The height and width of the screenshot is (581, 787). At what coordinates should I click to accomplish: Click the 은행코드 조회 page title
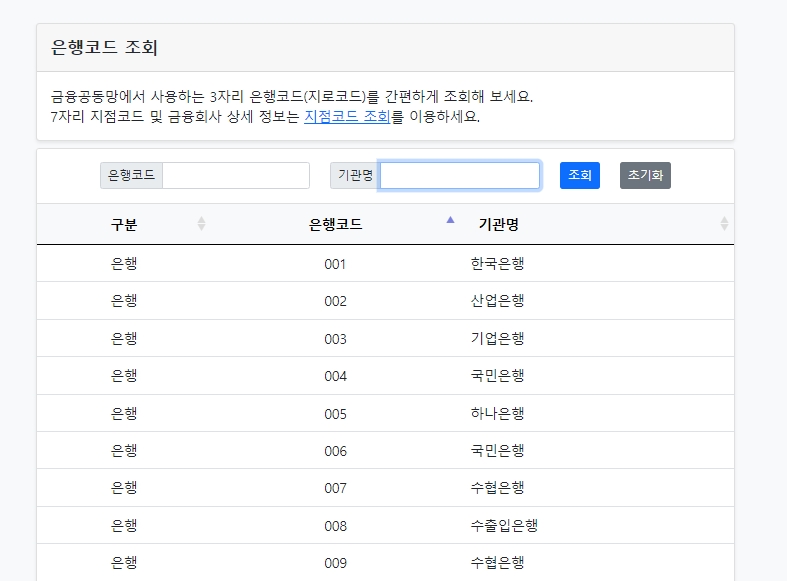pos(104,48)
